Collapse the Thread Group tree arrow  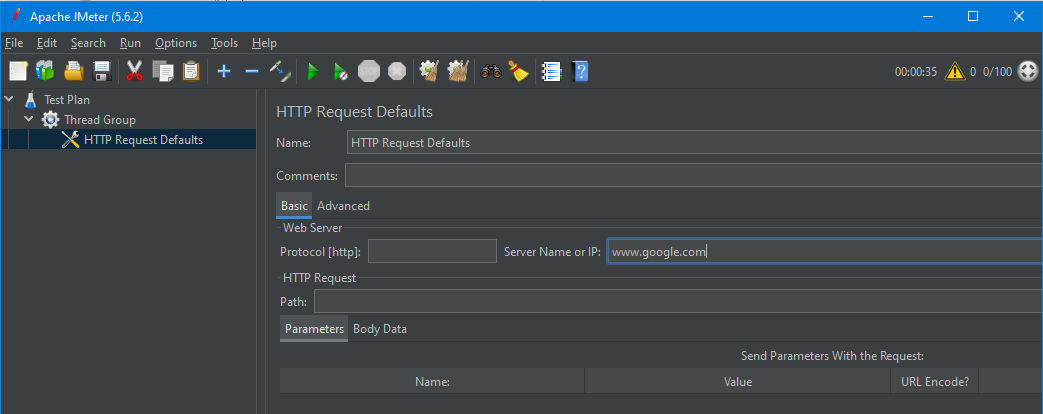point(29,120)
